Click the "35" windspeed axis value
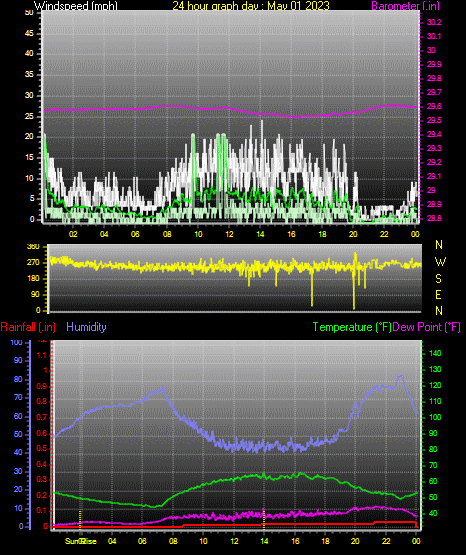This screenshot has width=466, height=555. [x=29, y=75]
